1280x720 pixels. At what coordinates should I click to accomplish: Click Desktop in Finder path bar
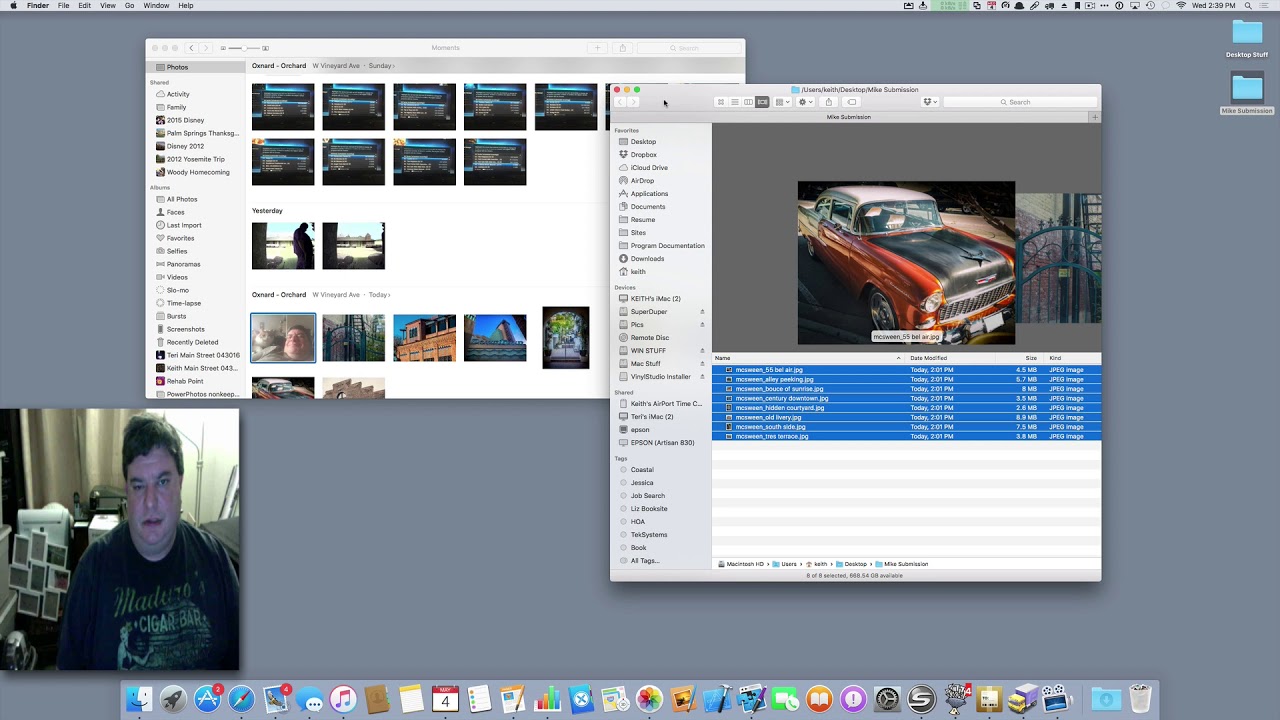851,564
